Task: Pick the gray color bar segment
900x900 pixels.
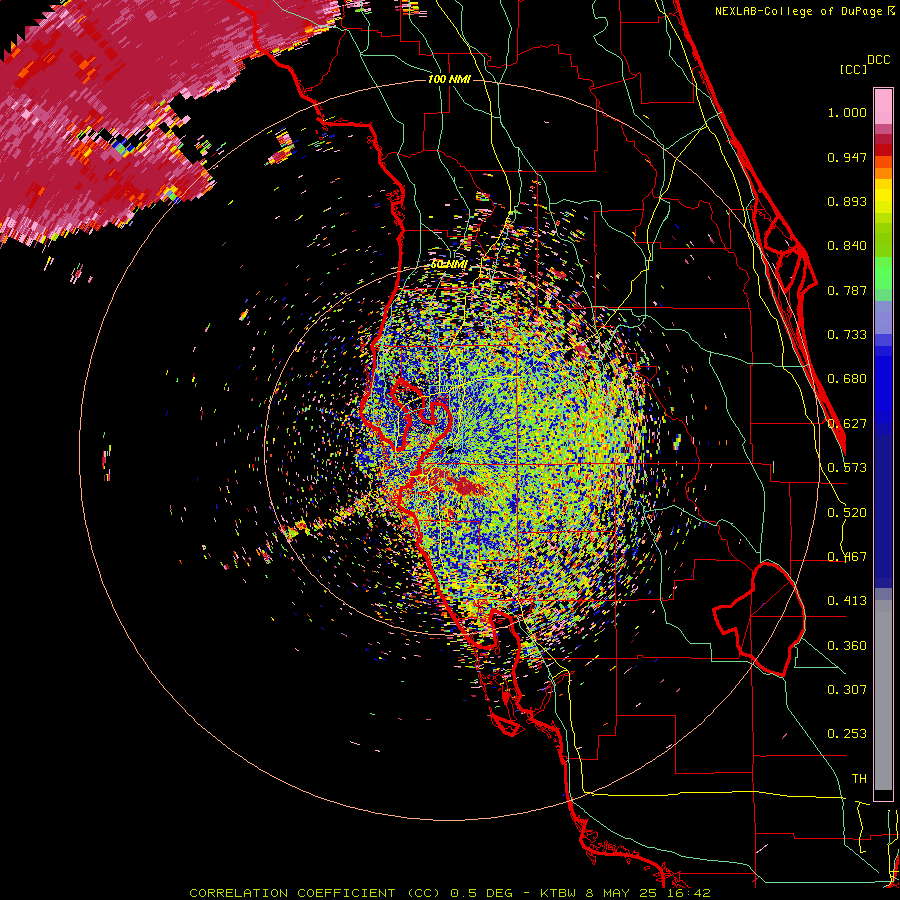Action: coord(883,695)
